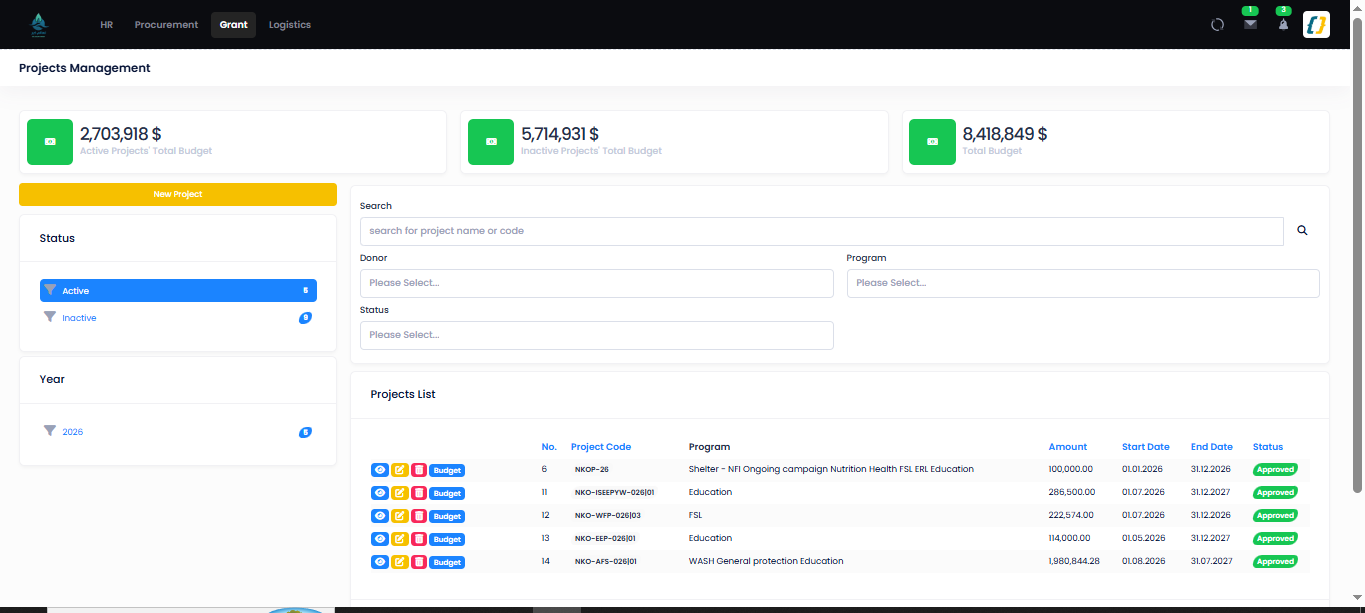Click the Active count badge 5
This screenshot has height=613, width=1365.
click(305, 291)
